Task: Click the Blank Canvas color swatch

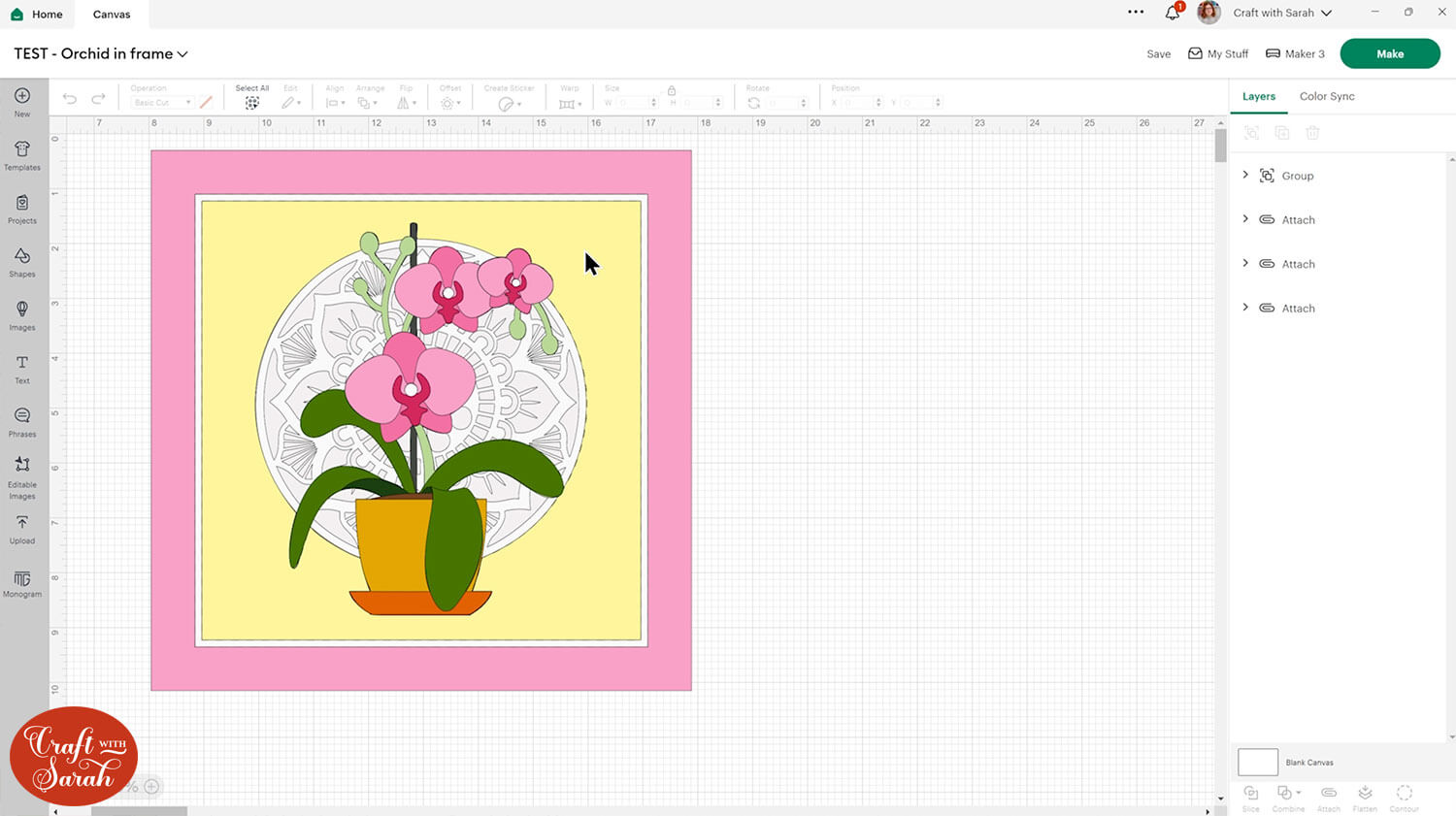Action: (1257, 762)
